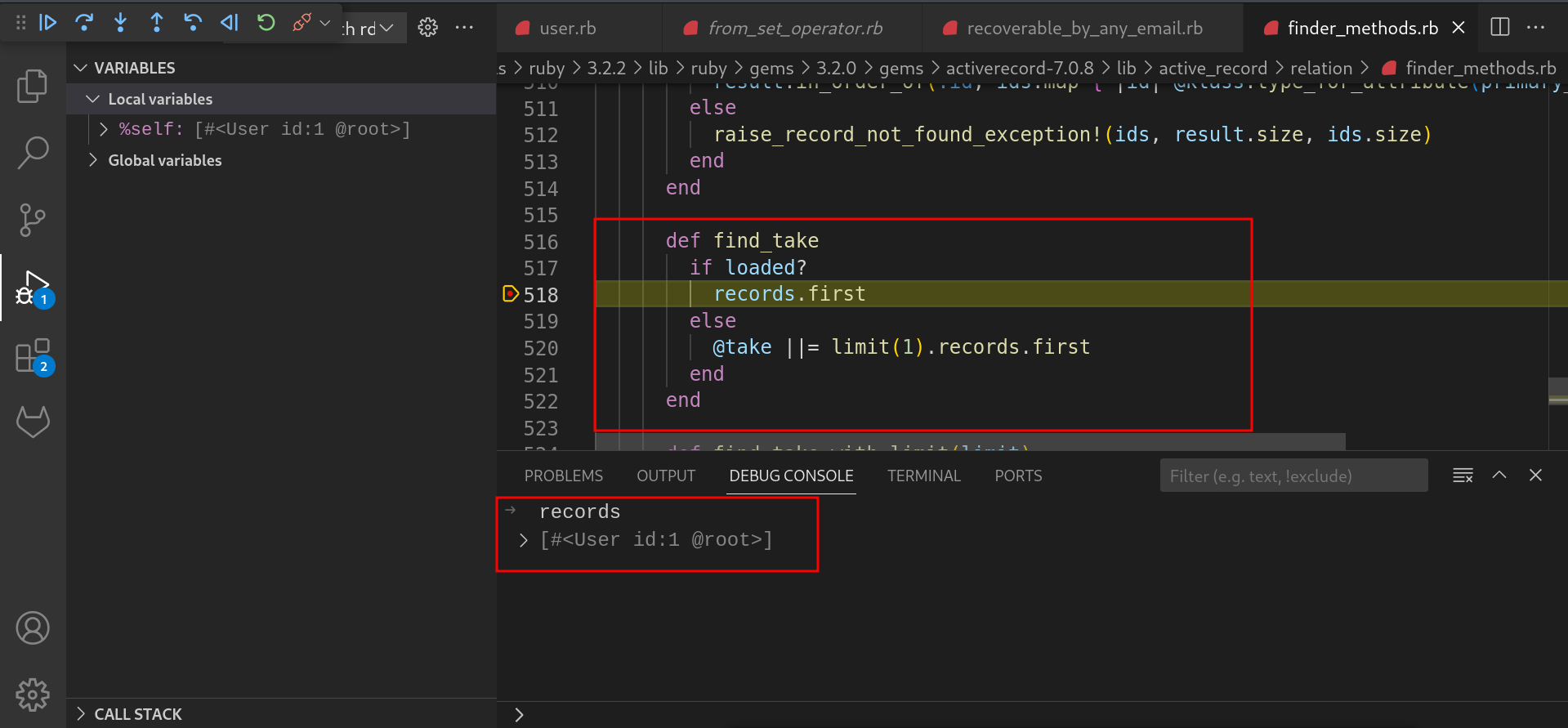Switch to the from_set_operator.rb tab
The height and width of the screenshot is (728, 1568).
click(x=795, y=28)
